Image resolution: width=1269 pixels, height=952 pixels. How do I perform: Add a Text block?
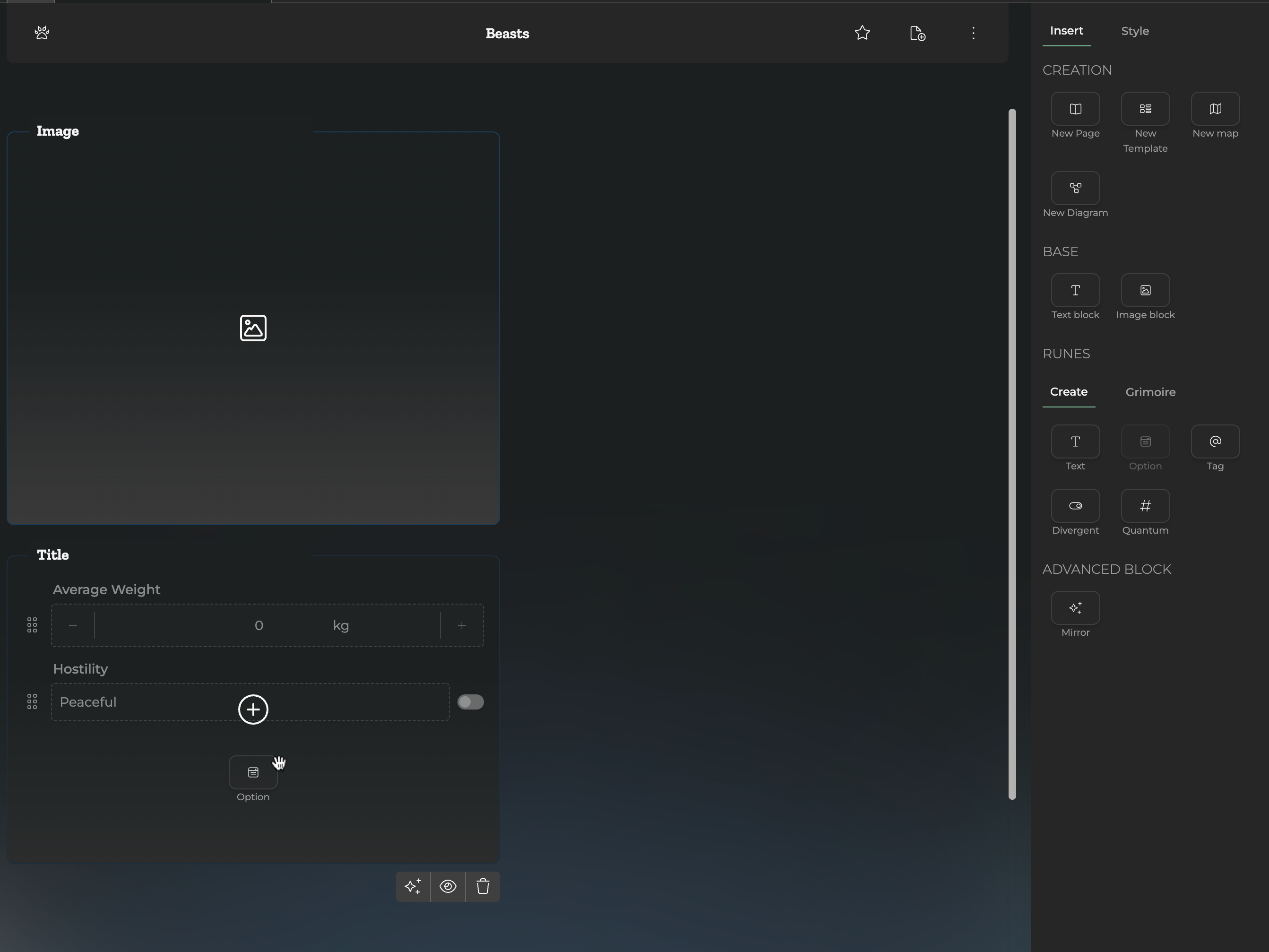click(1075, 290)
